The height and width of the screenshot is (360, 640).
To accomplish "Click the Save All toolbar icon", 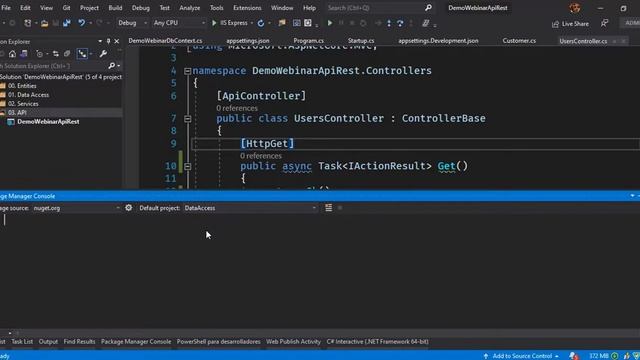I will click(66, 23).
